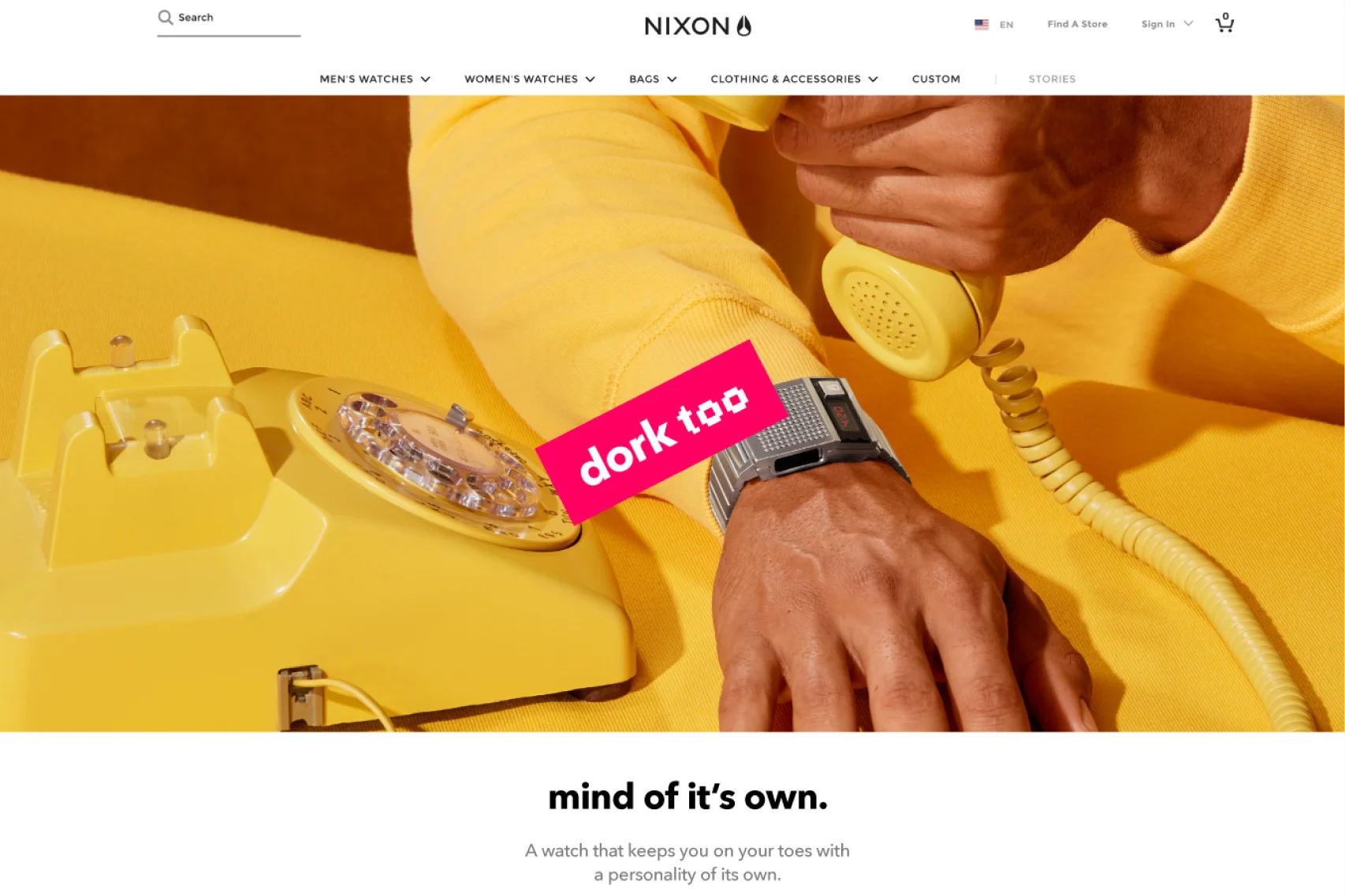Viewport: 1345px width, 896px height.
Task: Open the Bags dropdown arrow
Action: [x=672, y=80]
